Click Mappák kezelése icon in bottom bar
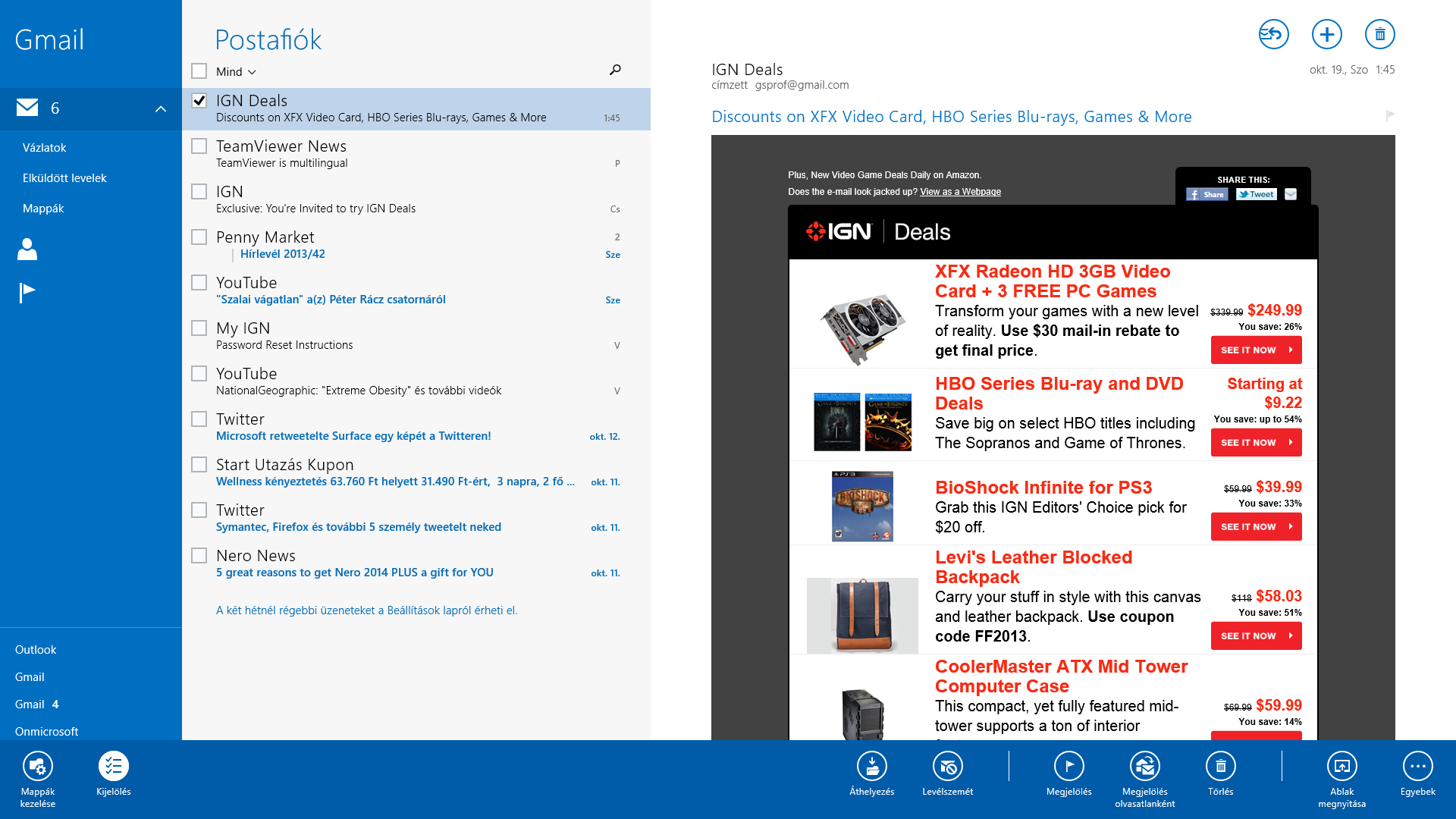Screen dimensions: 1456x819 (38, 767)
